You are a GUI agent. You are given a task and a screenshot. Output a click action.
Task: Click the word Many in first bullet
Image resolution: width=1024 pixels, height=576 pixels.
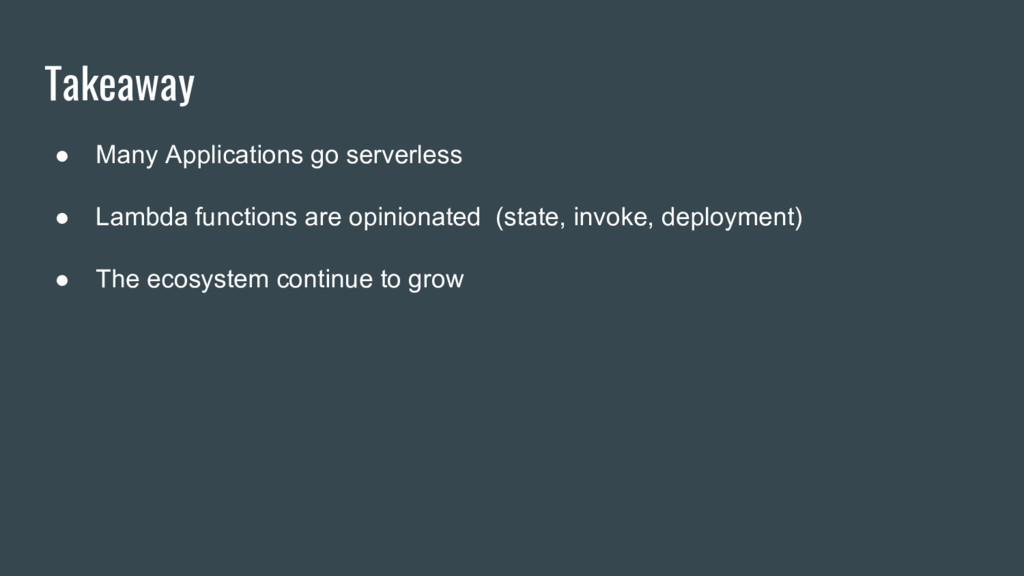click(127, 155)
